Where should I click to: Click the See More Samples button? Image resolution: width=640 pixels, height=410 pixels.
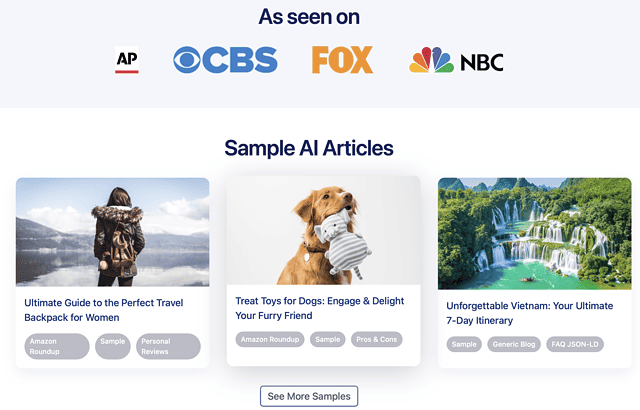coord(309,396)
